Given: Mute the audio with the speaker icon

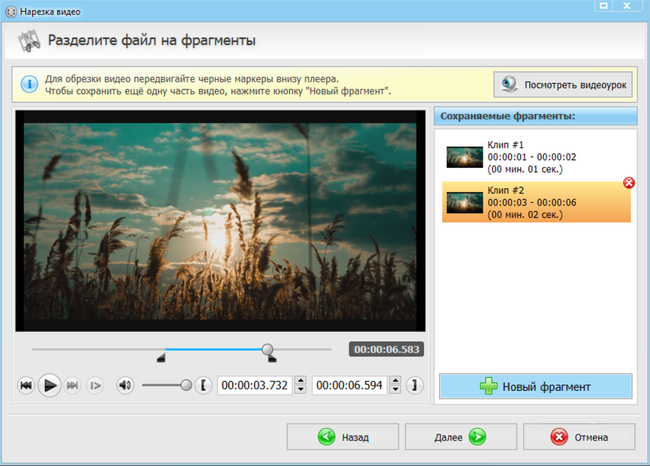Looking at the screenshot, I should coord(125,386).
